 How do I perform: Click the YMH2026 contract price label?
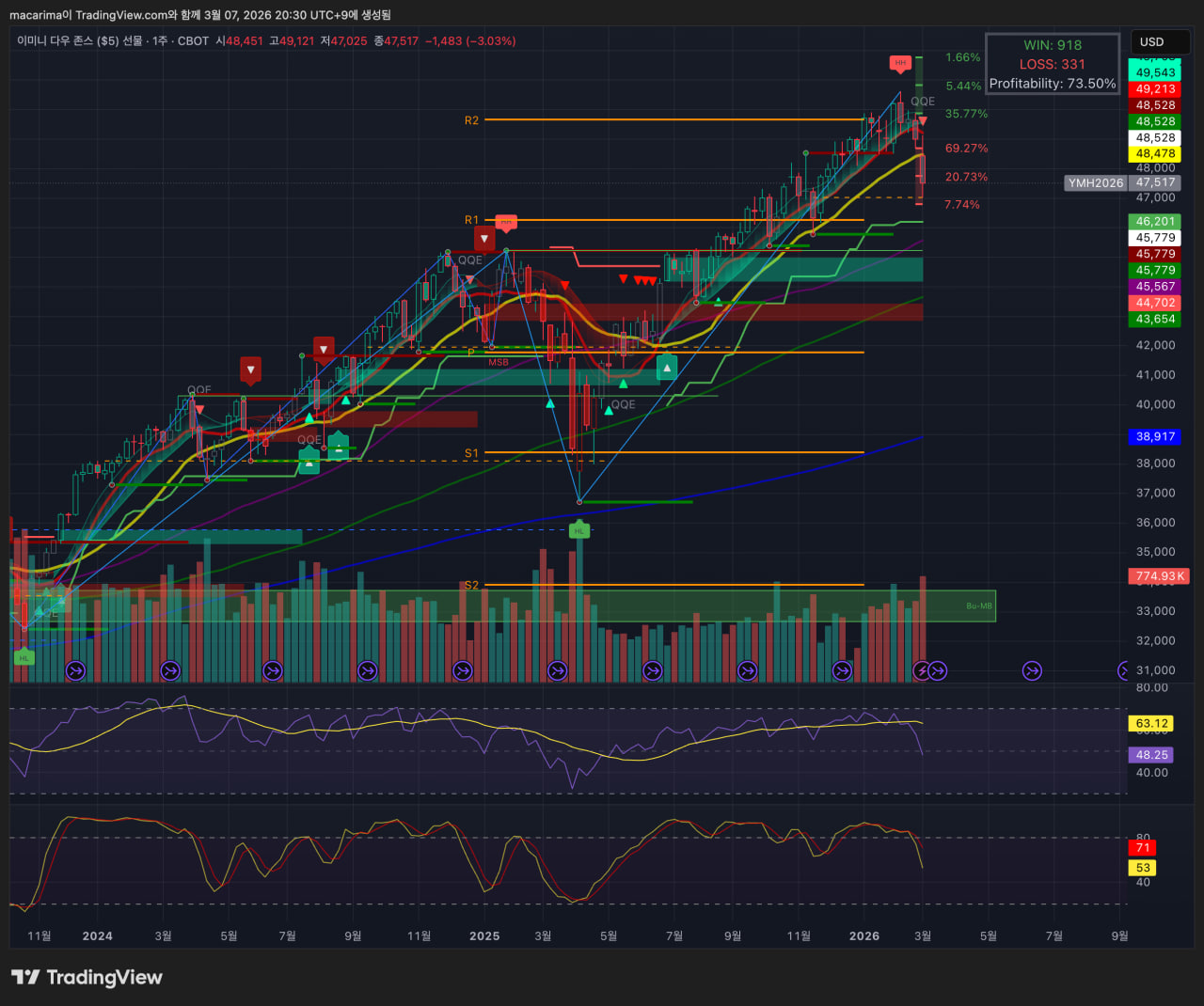tap(1096, 183)
